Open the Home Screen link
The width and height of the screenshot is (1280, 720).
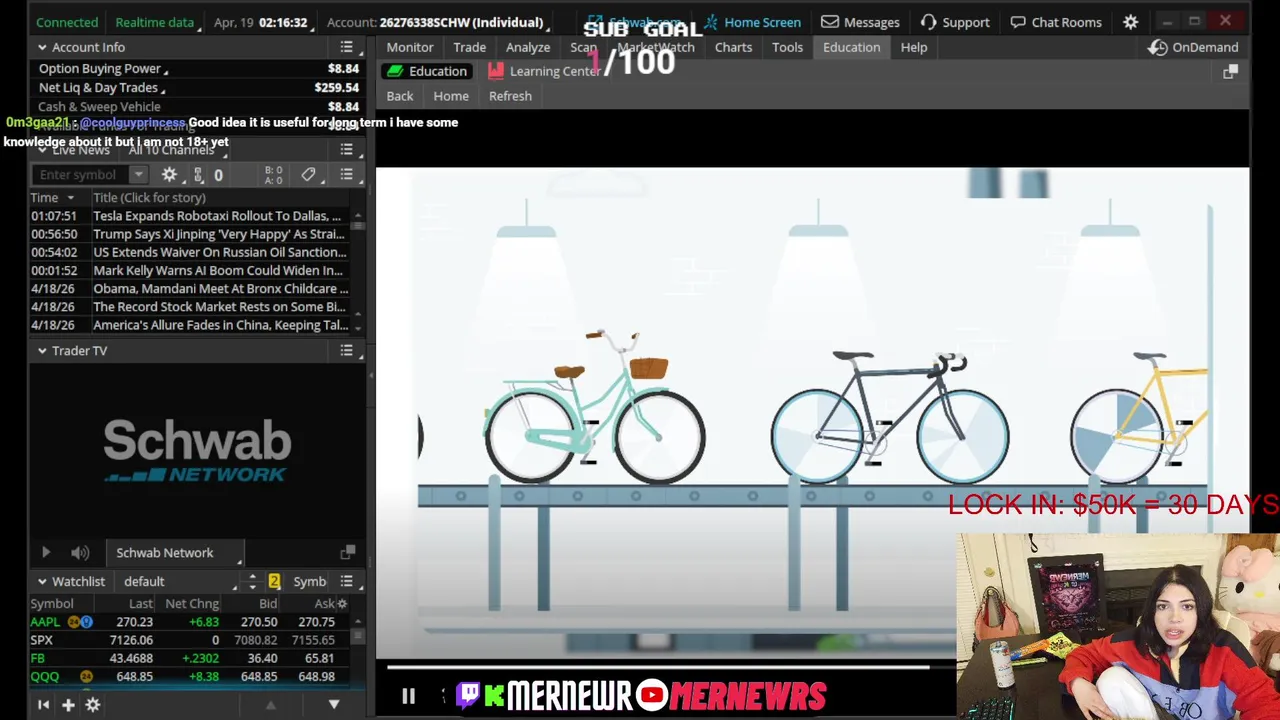tap(752, 22)
